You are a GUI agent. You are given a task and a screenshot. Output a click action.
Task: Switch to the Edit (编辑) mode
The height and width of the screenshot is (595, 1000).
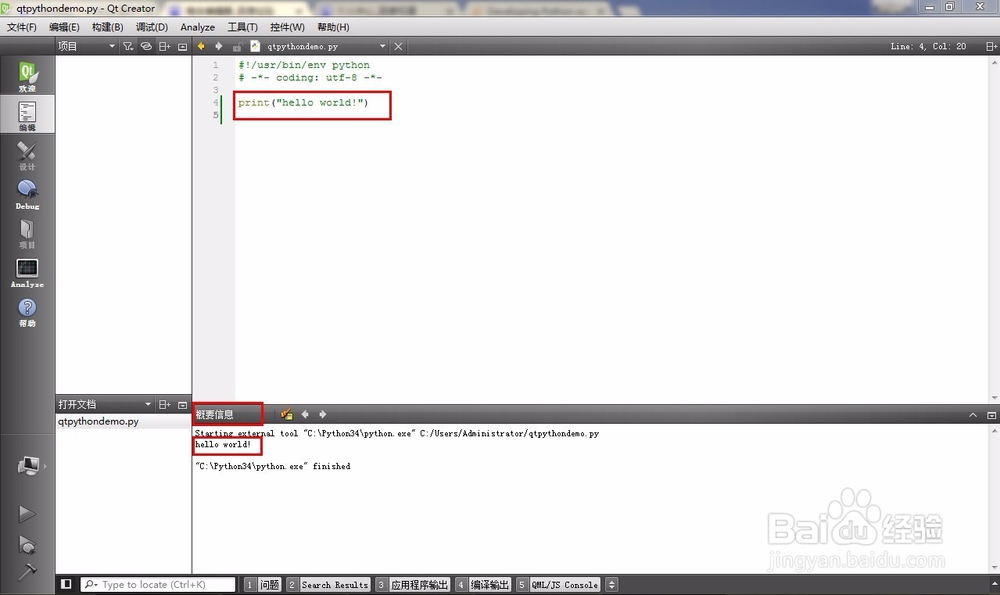pyautogui.click(x=27, y=114)
